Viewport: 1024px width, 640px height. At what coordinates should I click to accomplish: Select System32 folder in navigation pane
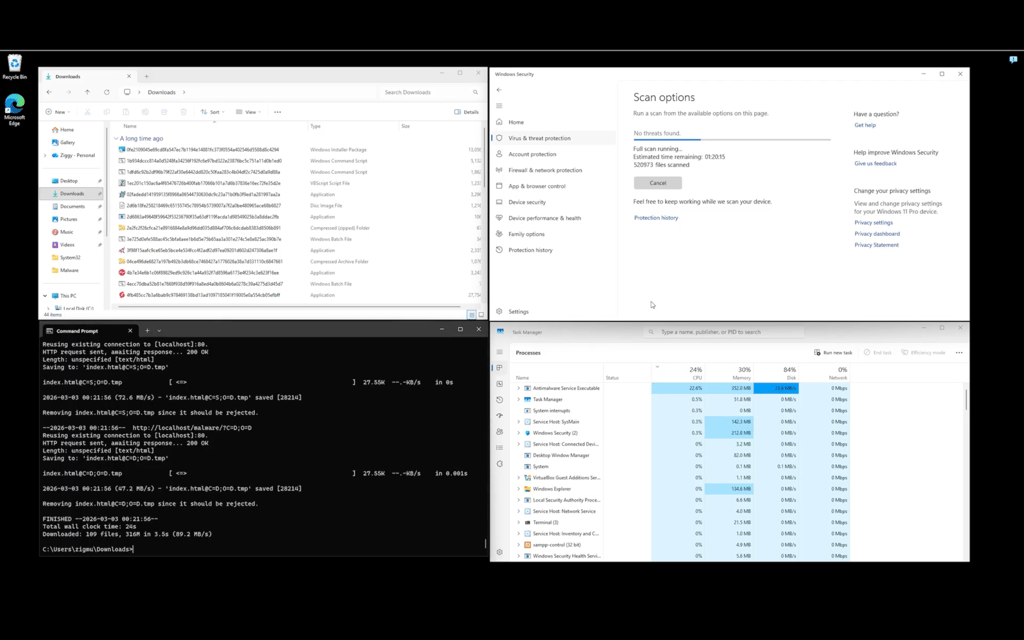point(70,257)
